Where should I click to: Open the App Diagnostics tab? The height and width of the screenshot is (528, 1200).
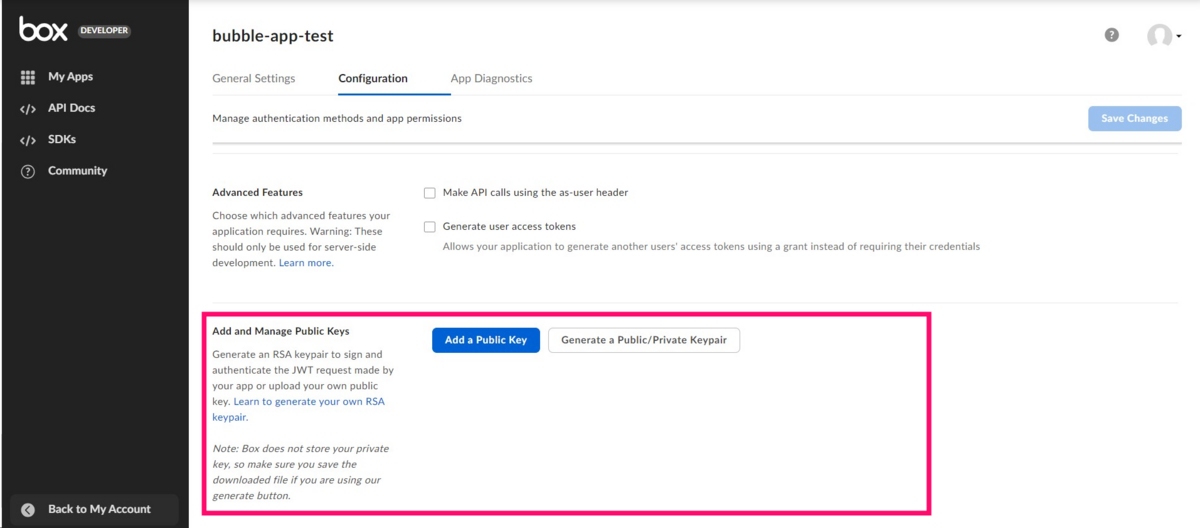pyautogui.click(x=491, y=78)
